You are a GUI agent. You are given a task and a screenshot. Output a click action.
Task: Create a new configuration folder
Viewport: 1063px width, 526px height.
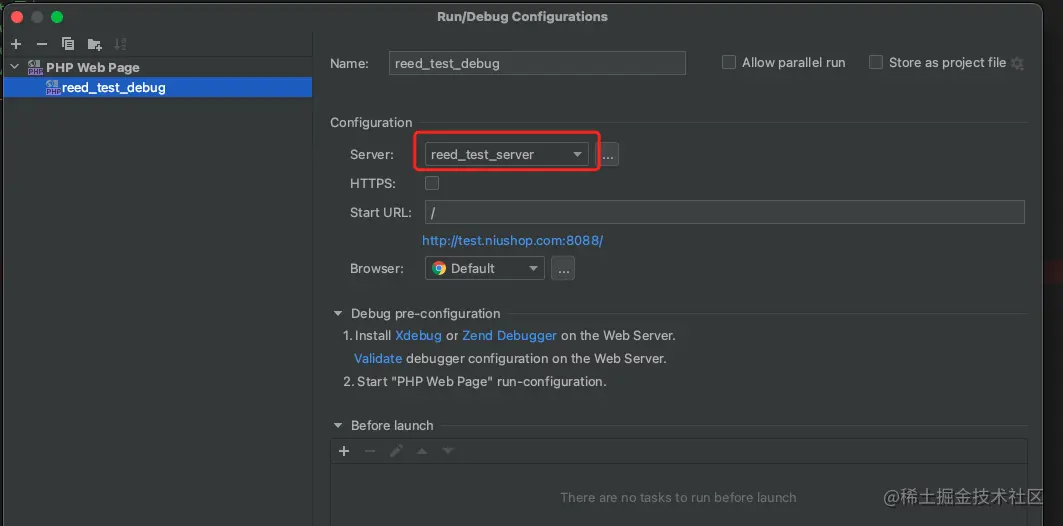coord(94,44)
